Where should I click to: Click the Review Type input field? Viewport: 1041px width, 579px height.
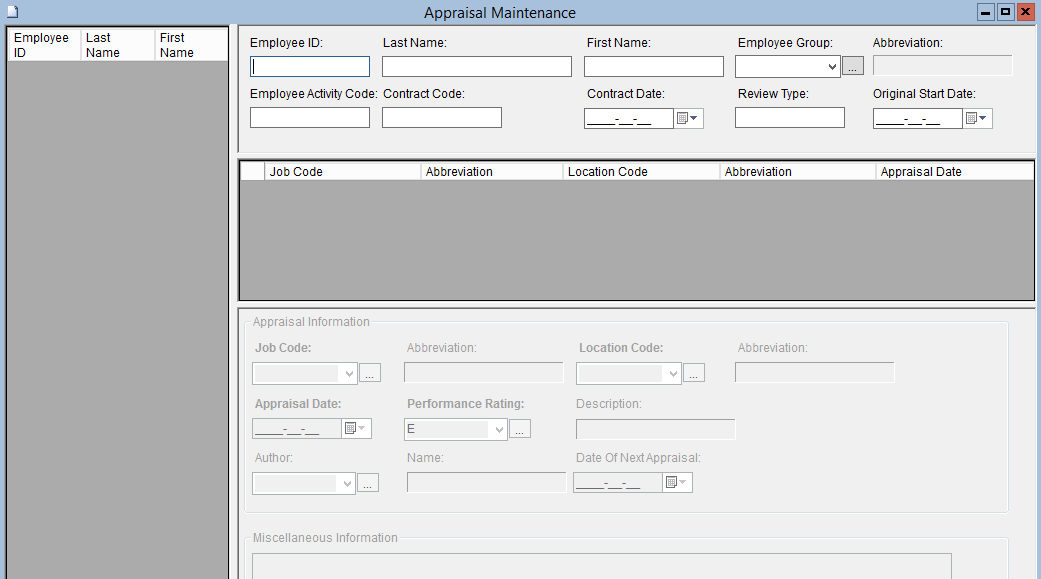[x=789, y=118]
